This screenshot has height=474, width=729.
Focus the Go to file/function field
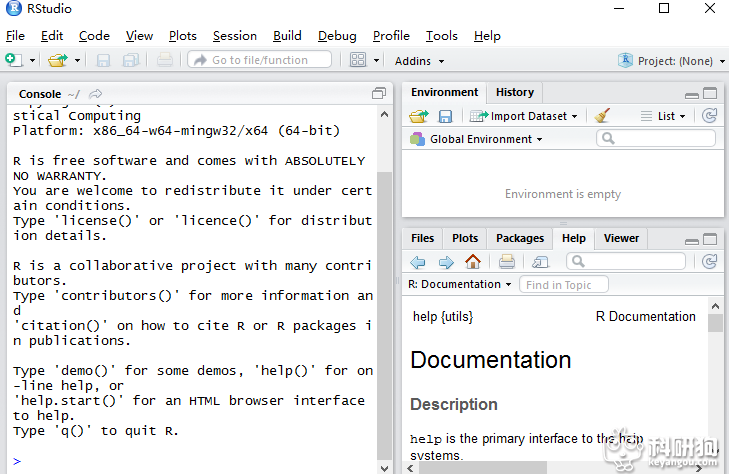[259, 60]
